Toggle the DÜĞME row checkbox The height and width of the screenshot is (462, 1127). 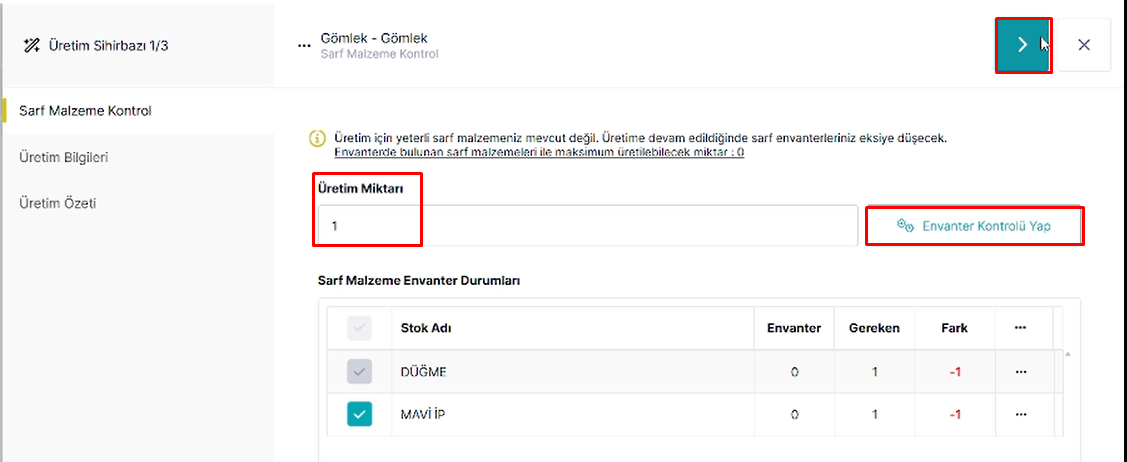pos(359,371)
